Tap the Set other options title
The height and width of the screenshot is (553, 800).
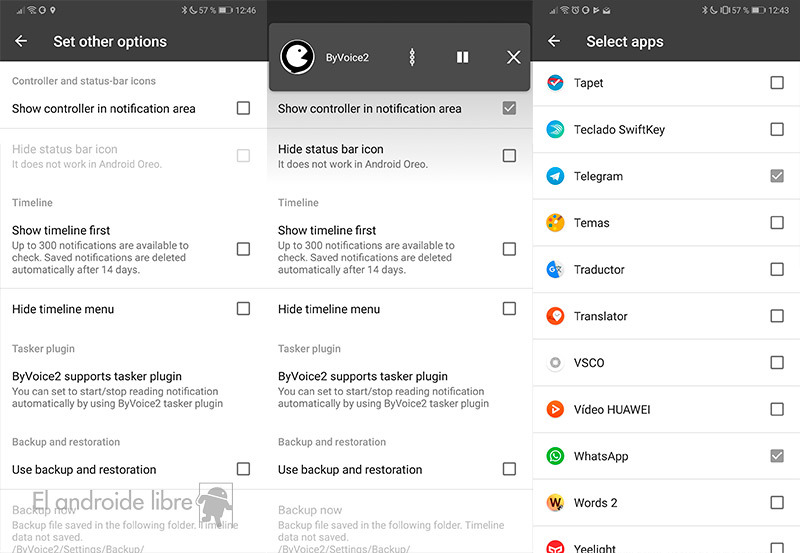pyautogui.click(x=110, y=41)
